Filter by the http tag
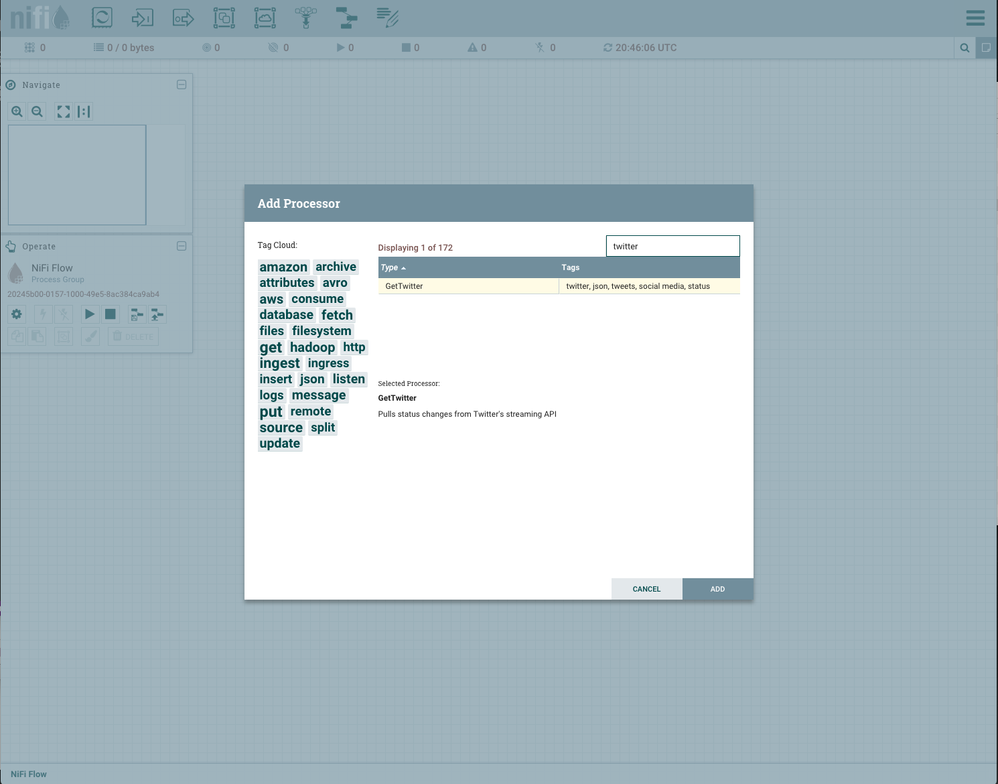Image resolution: width=998 pixels, height=784 pixels. tap(354, 347)
